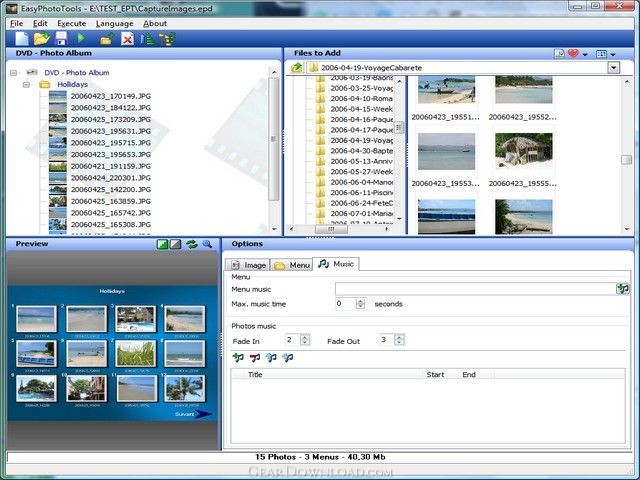Select the 2006-04-10-Roma folder in the tree
This screenshot has width=640, height=480.
(x=361, y=98)
